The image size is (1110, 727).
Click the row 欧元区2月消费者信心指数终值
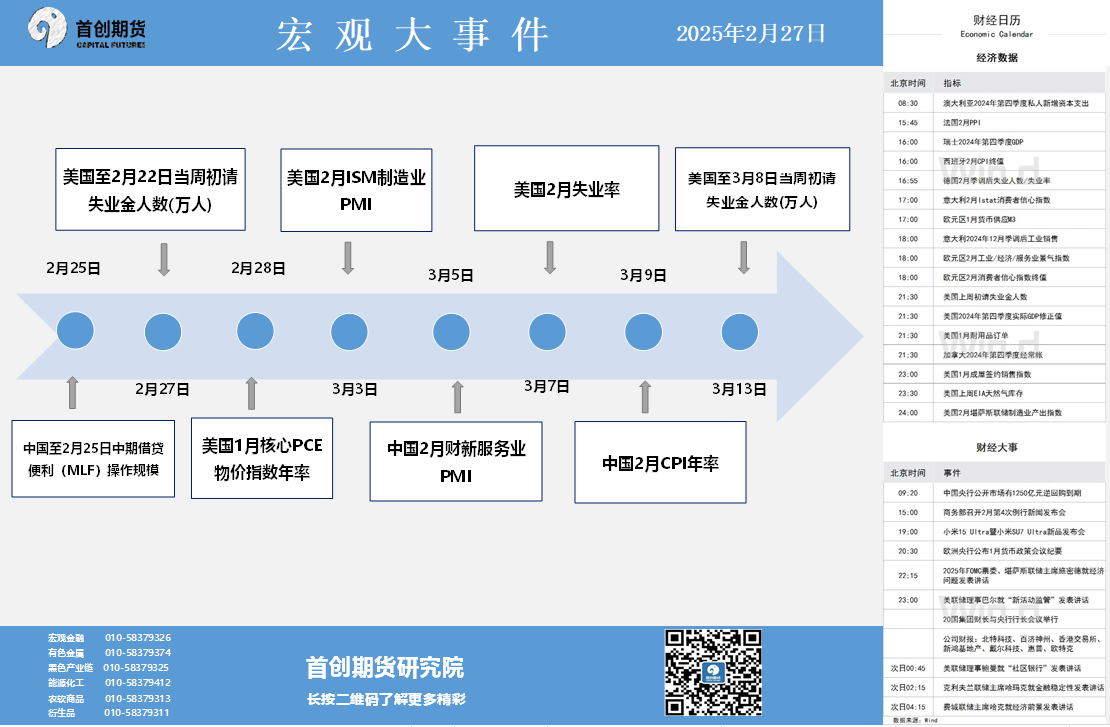(x=994, y=277)
